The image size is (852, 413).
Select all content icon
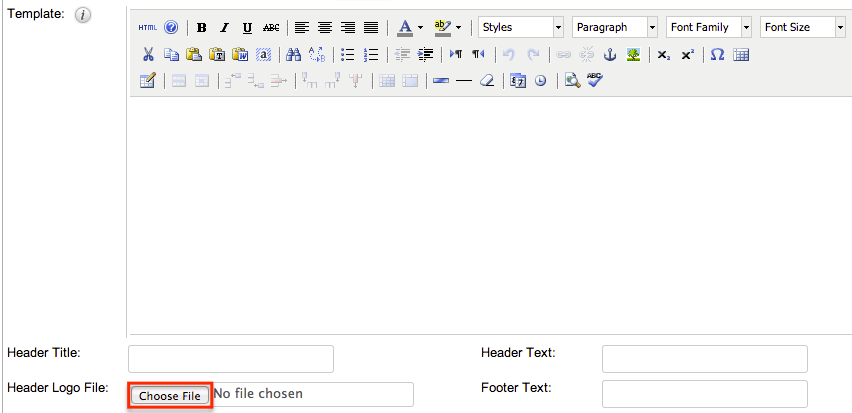click(263, 54)
